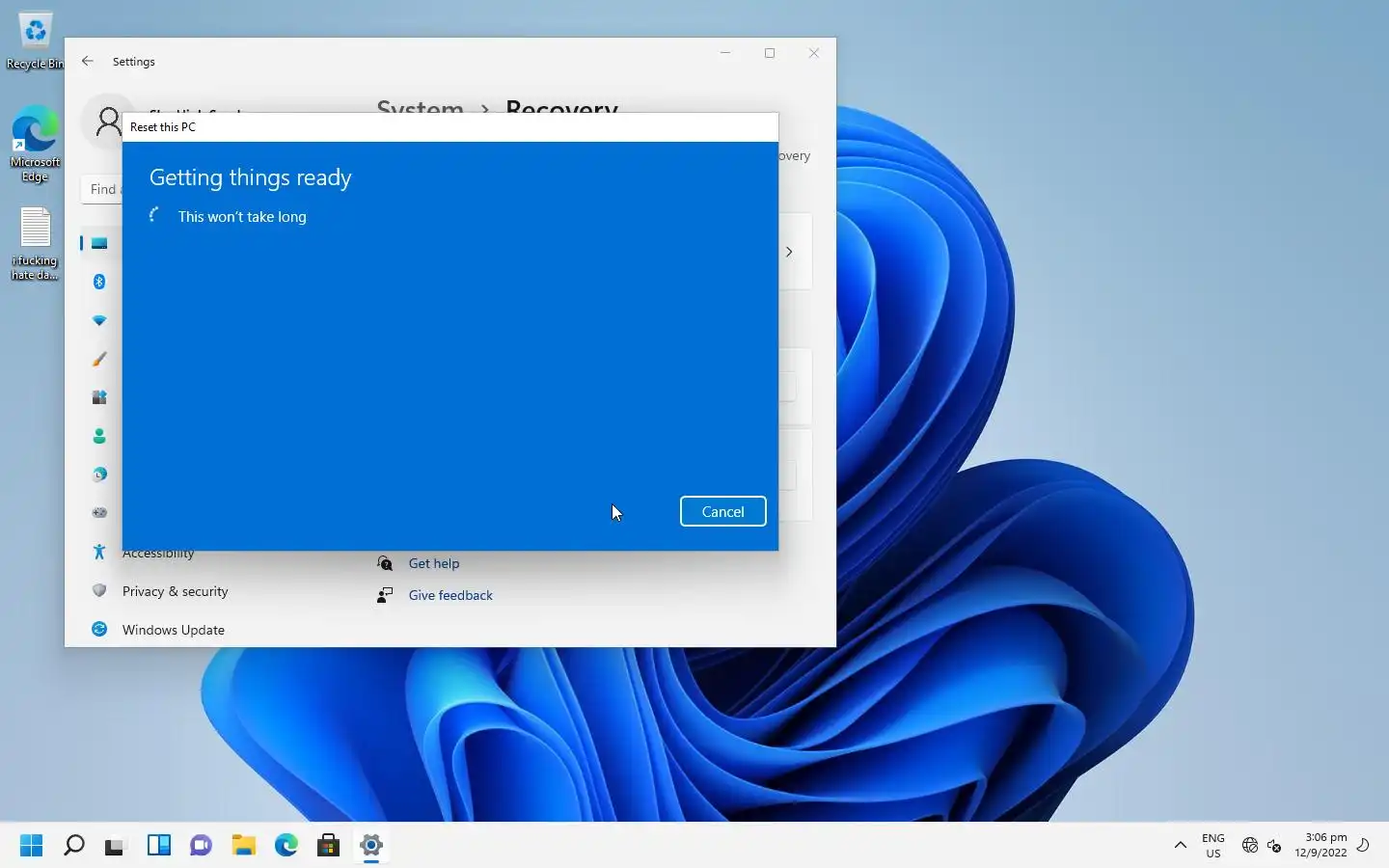Open Microsoft Store from taskbar

click(x=328, y=846)
